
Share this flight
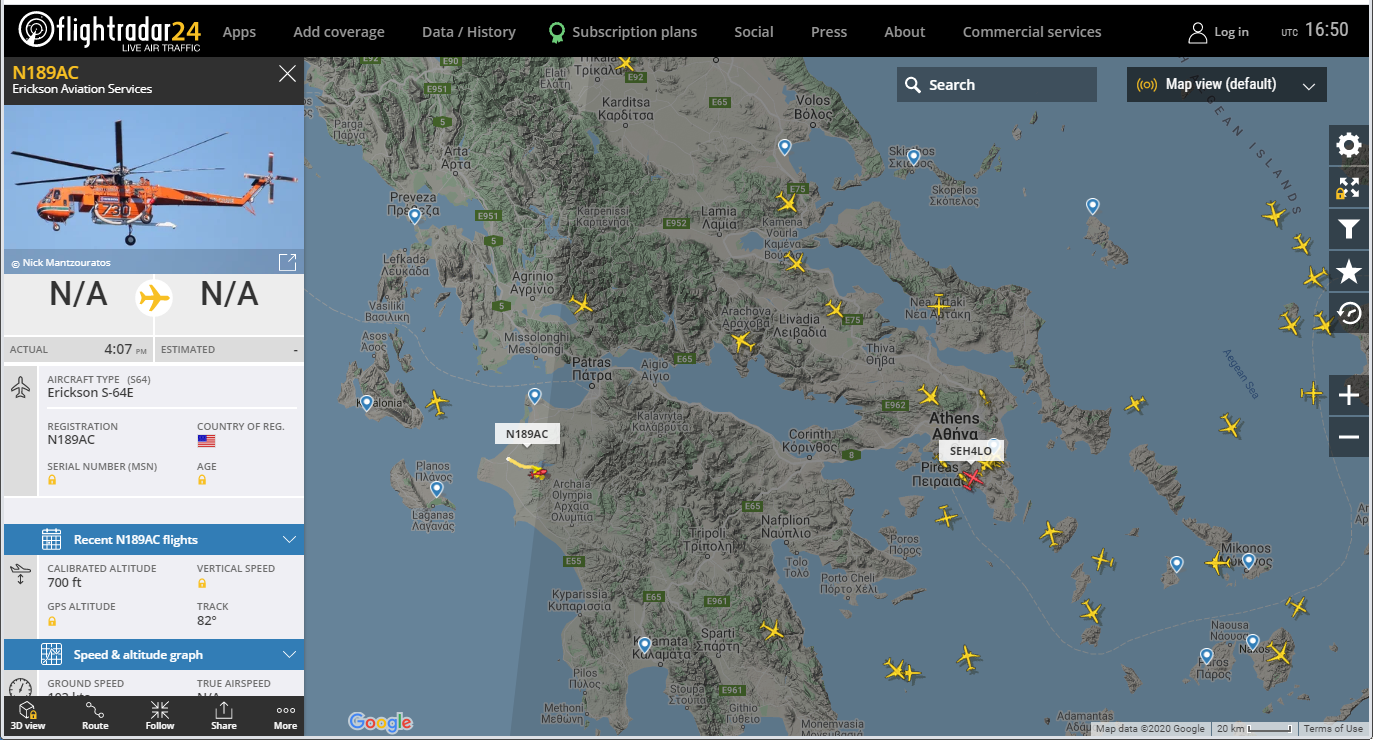pyautogui.click(x=223, y=715)
